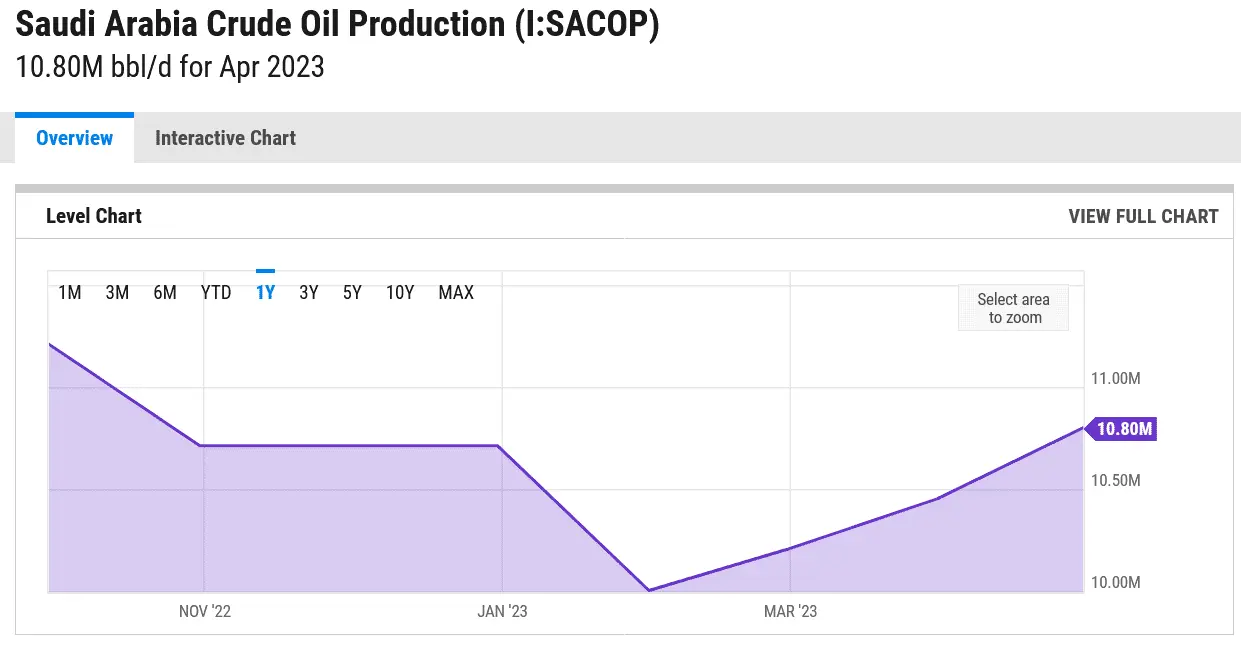Click the NOV '22 axis label
Image resolution: width=1241 pixels, height=650 pixels.
[x=205, y=611]
